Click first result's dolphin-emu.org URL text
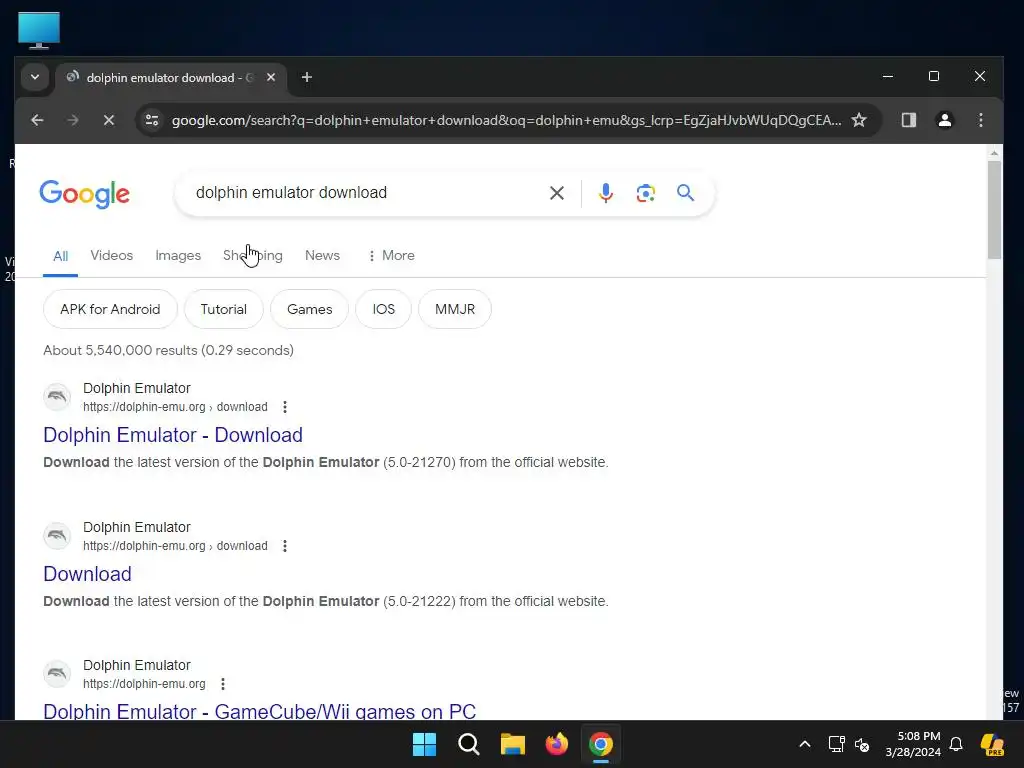 [x=175, y=407]
